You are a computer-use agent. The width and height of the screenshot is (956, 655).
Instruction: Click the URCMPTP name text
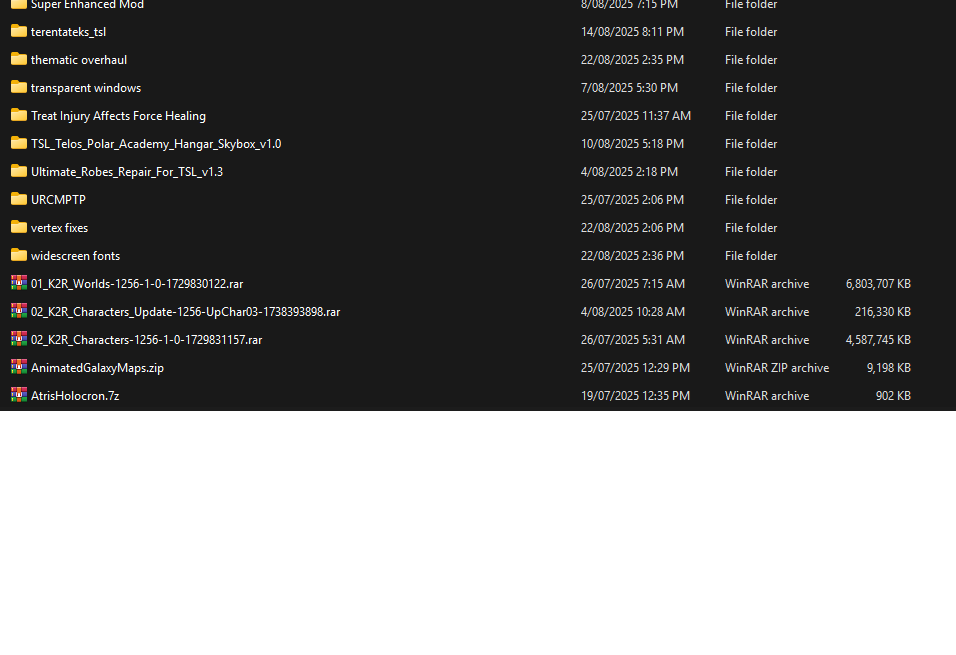[x=58, y=200]
